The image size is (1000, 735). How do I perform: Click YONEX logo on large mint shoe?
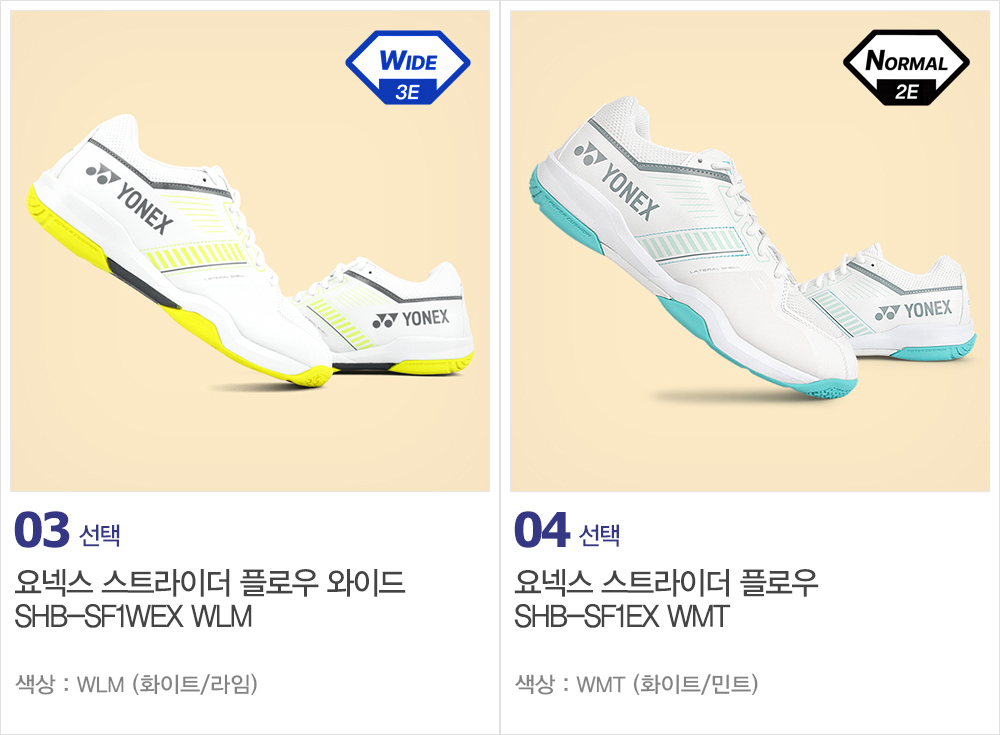pyautogui.click(x=617, y=181)
